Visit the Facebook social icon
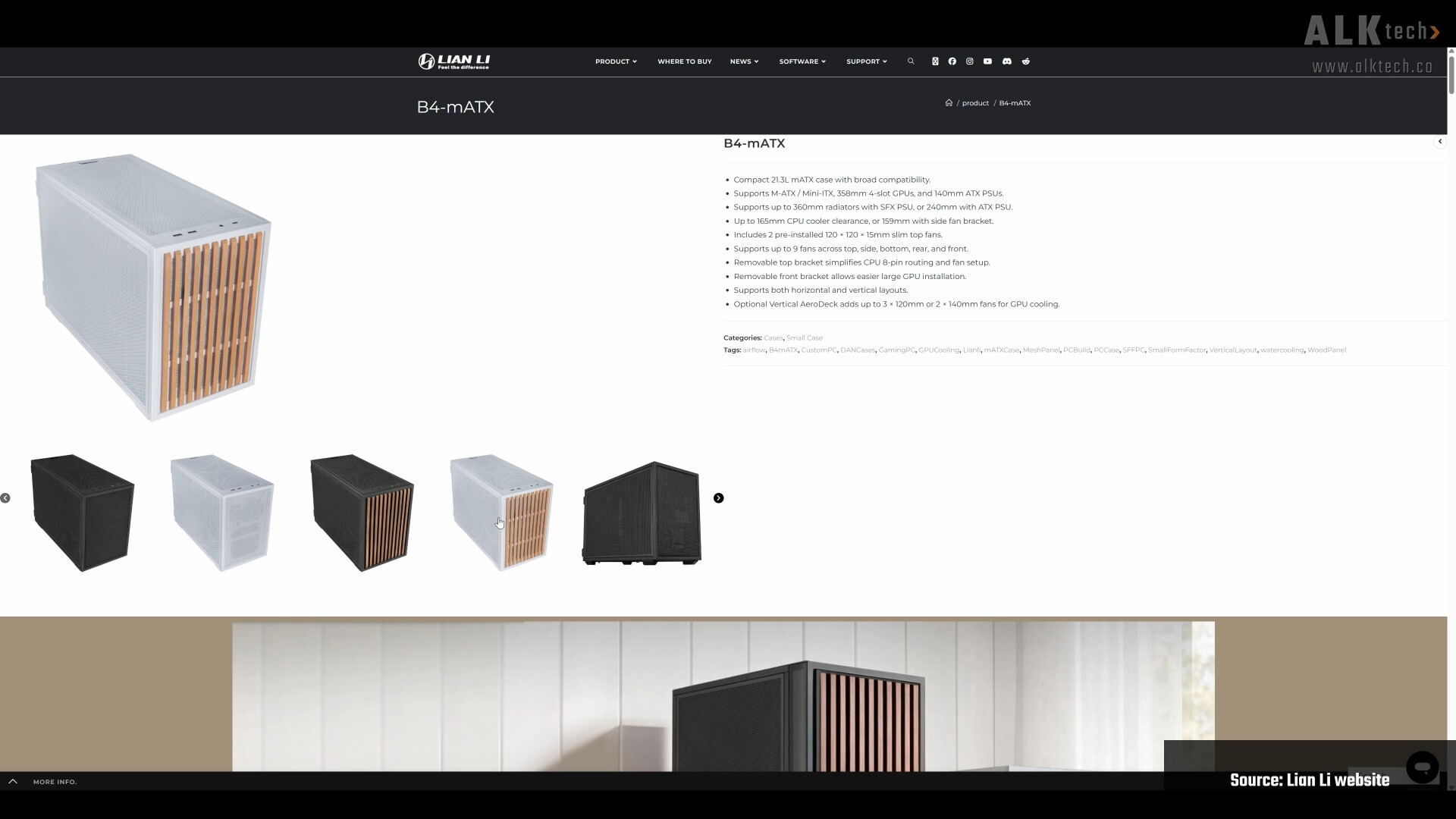1456x819 pixels. 952,61
